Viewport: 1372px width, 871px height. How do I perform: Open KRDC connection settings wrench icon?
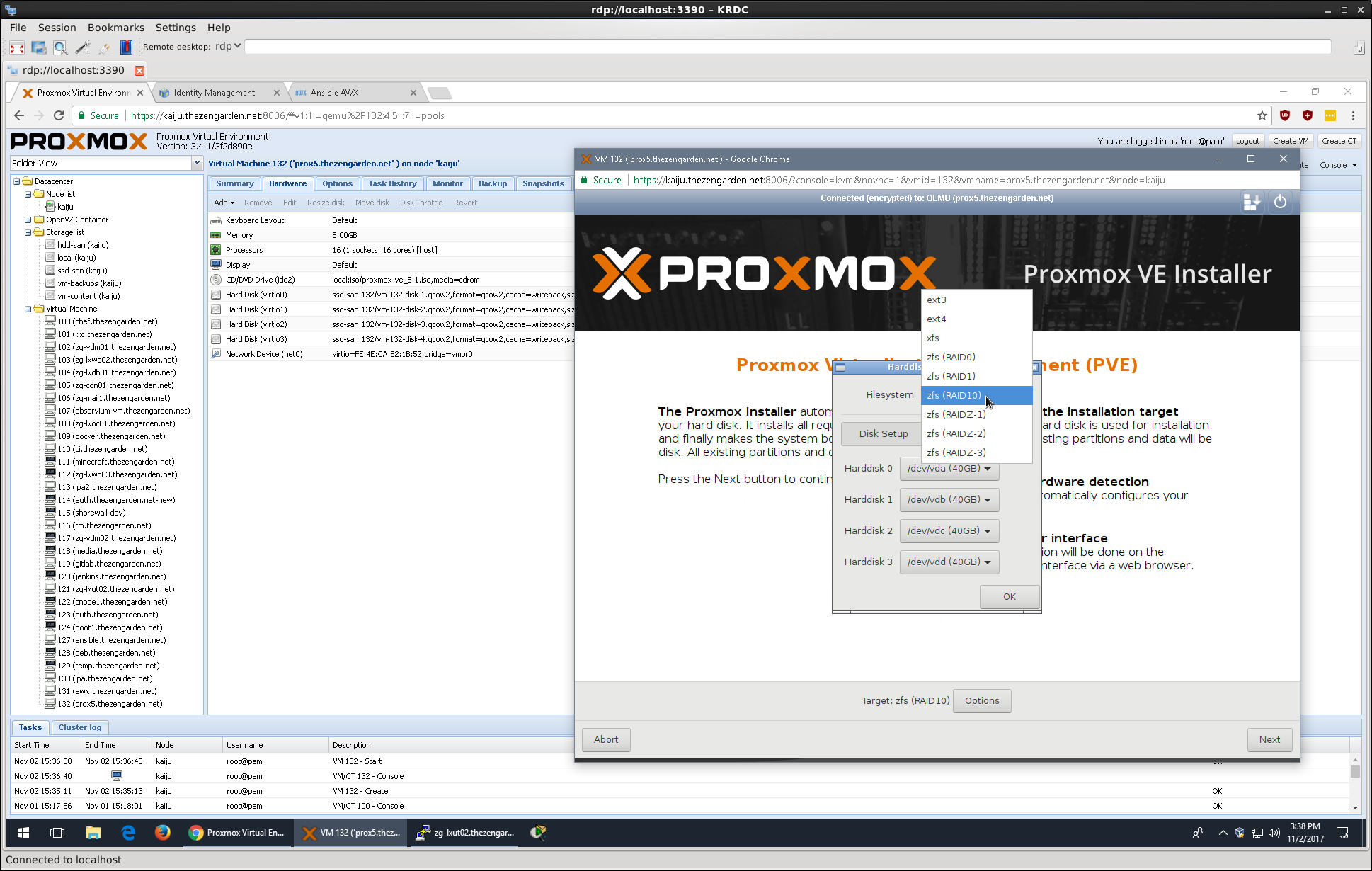tap(83, 47)
